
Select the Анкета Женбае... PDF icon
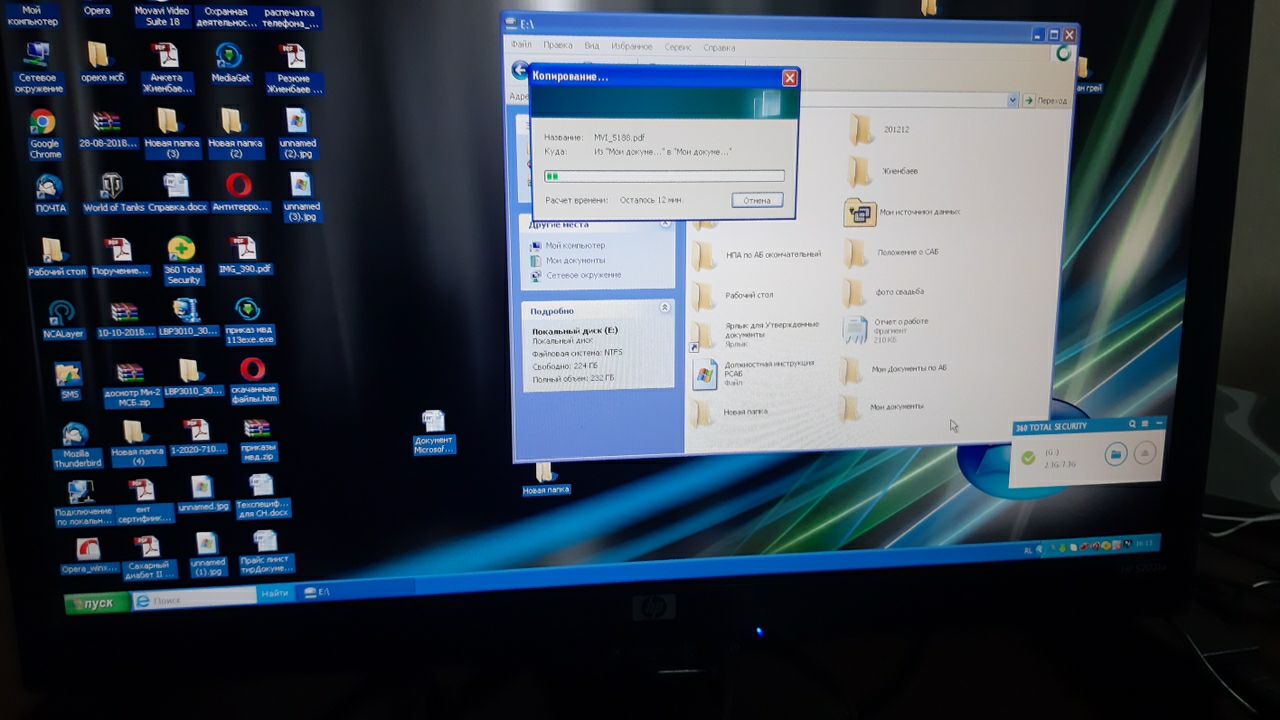(165, 67)
